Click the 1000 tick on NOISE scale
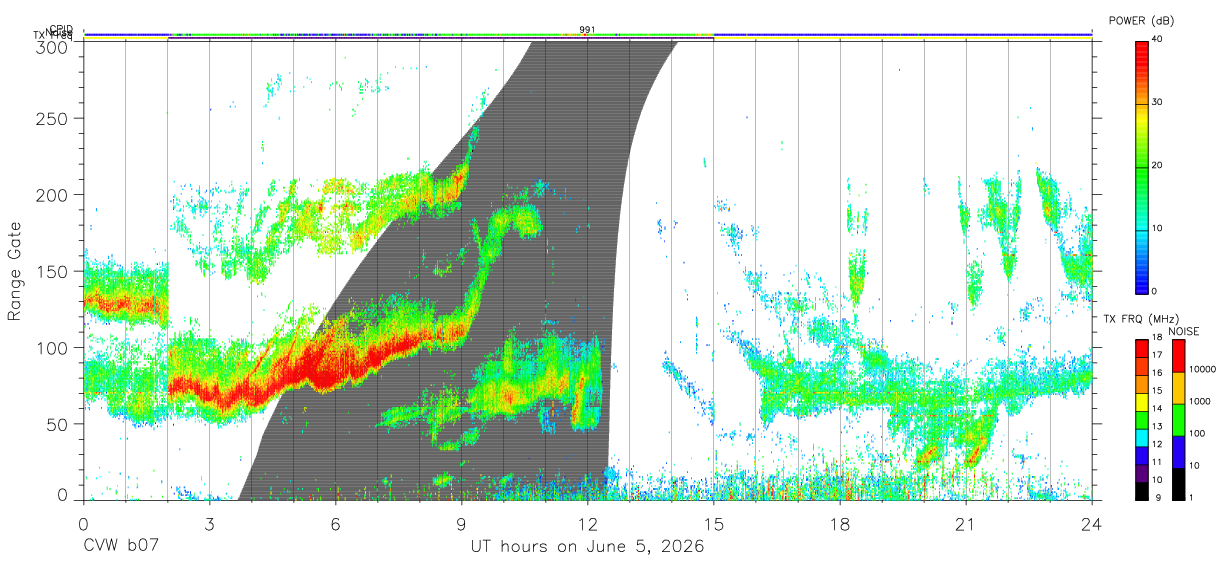This screenshot has height=567, width=1228. [x=1199, y=401]
